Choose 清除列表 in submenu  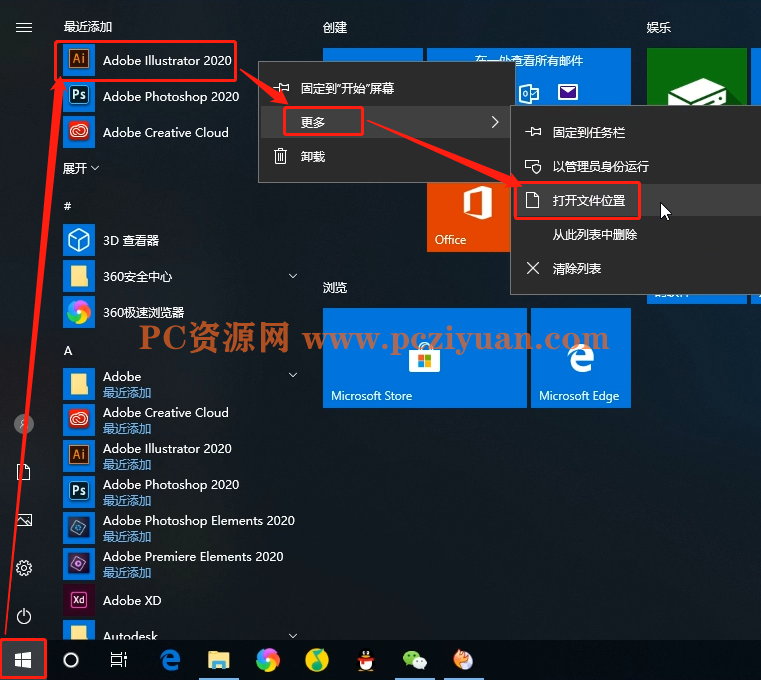tap(637, 268)
